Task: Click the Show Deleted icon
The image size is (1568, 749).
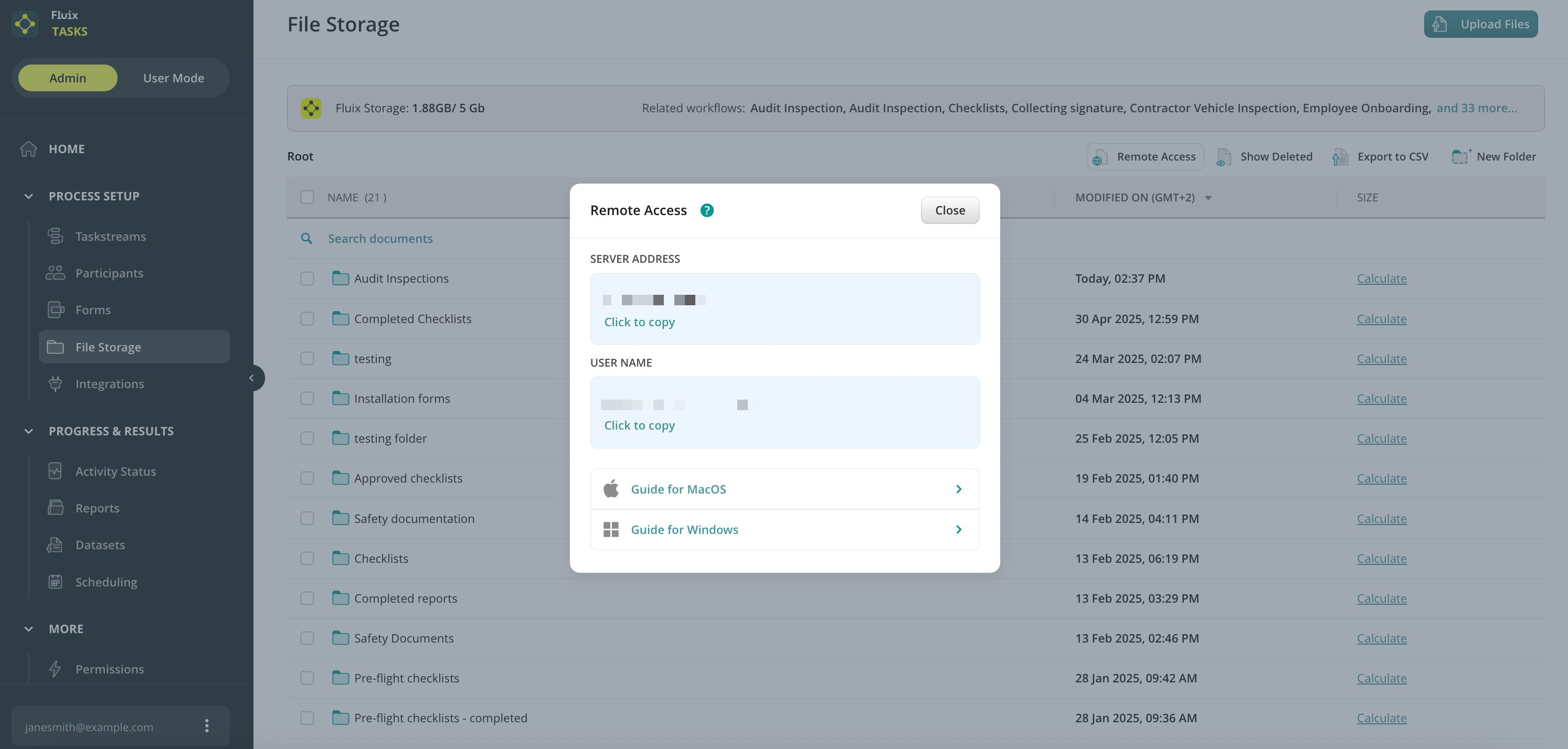Action: pyautogui.click(x=1223, y=157)
